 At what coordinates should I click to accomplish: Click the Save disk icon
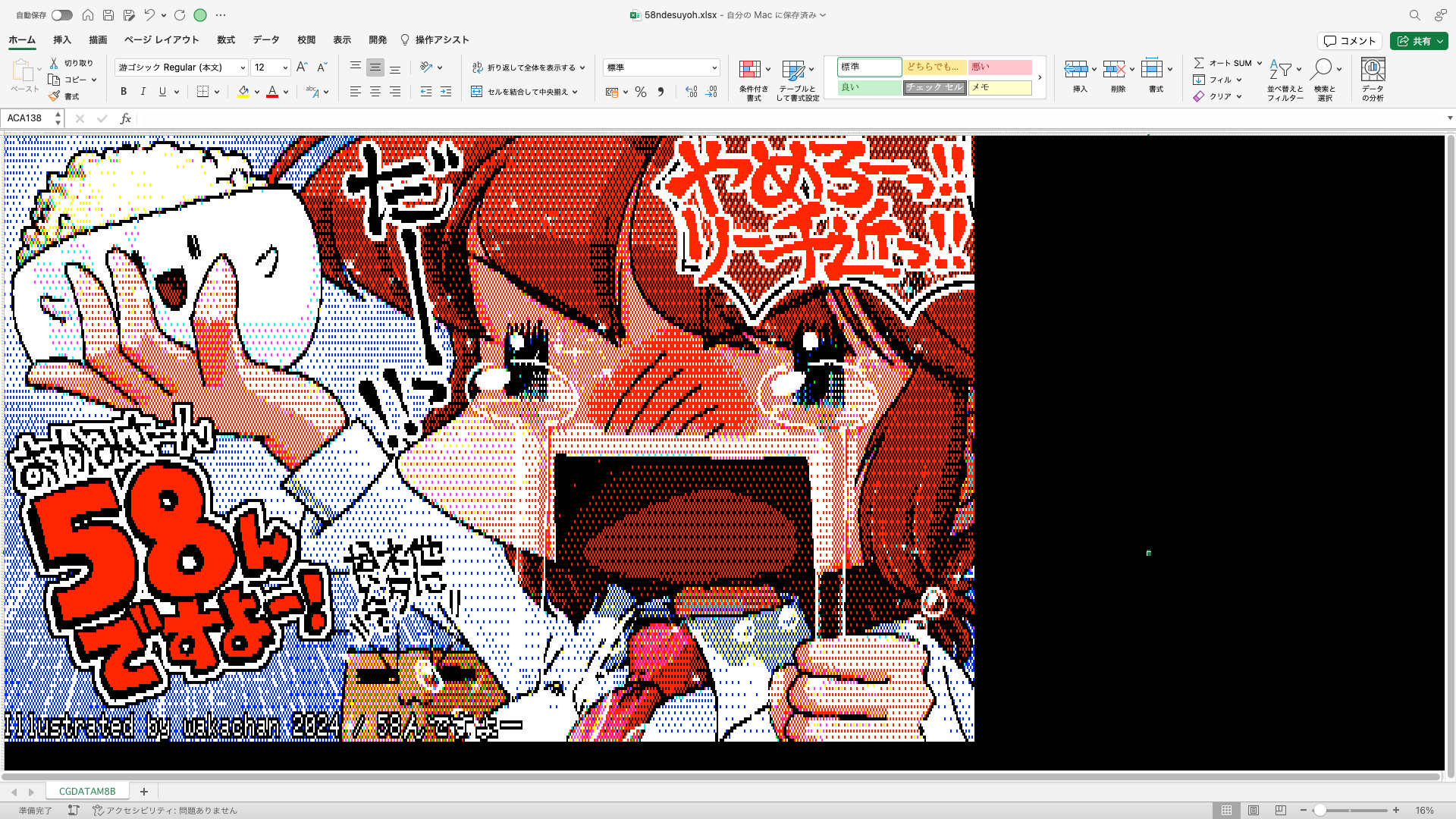coord(108,15)
